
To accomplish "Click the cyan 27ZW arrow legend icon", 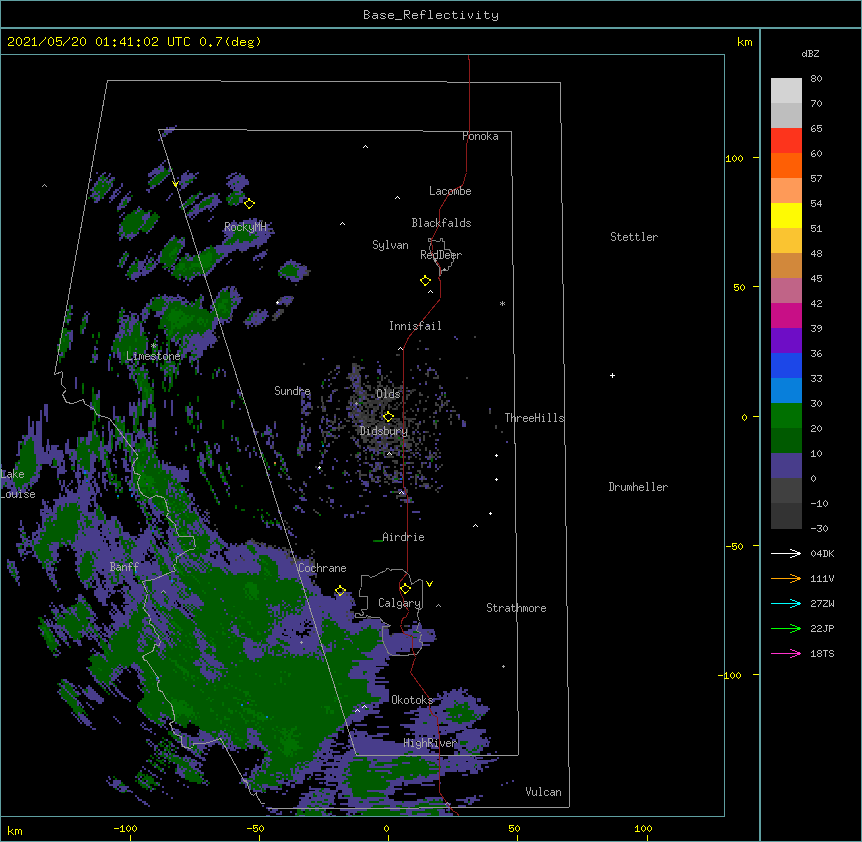I will 786,603.
